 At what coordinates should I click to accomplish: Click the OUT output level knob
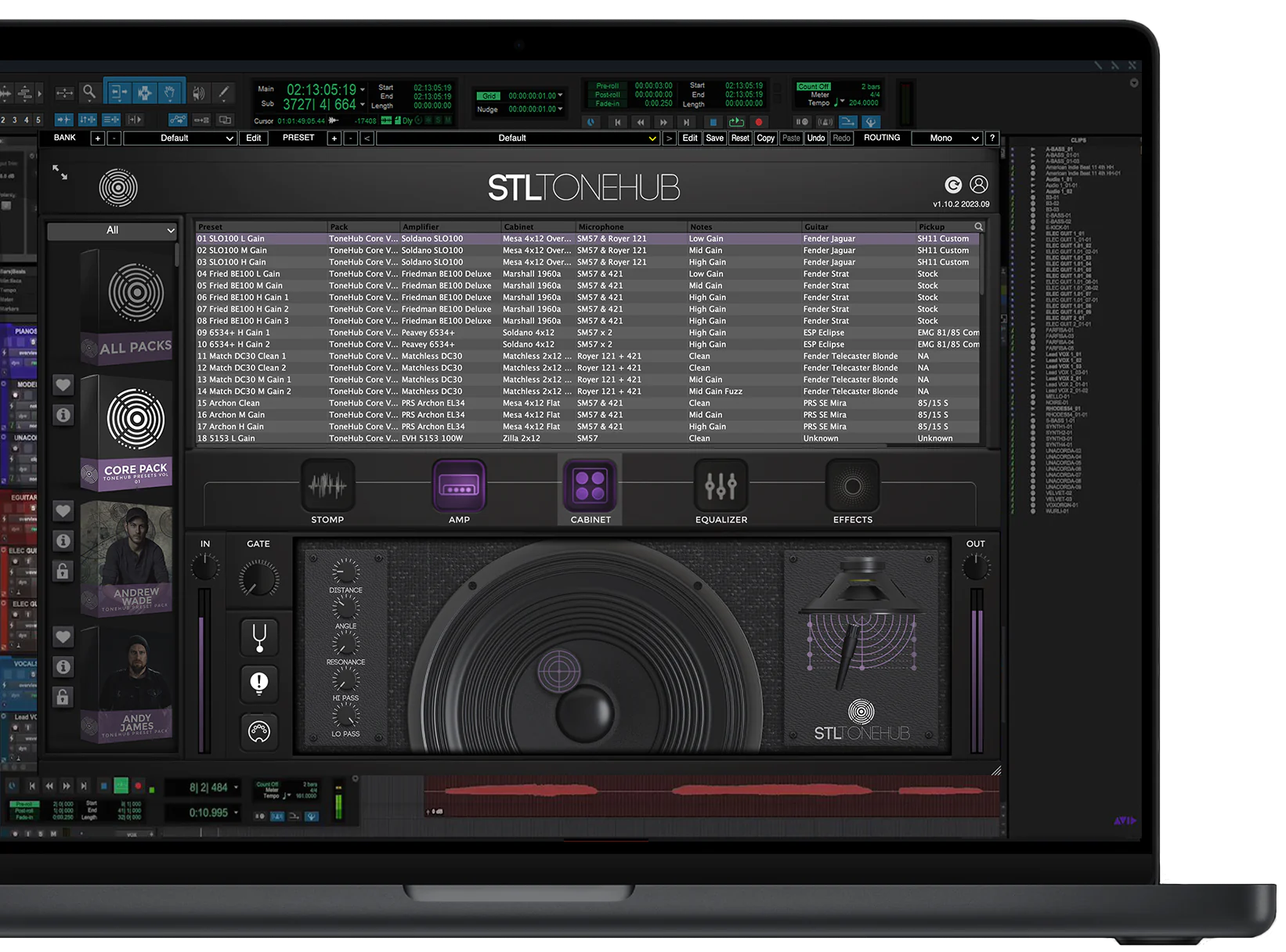pyautogui.click(x=976, y=565)
